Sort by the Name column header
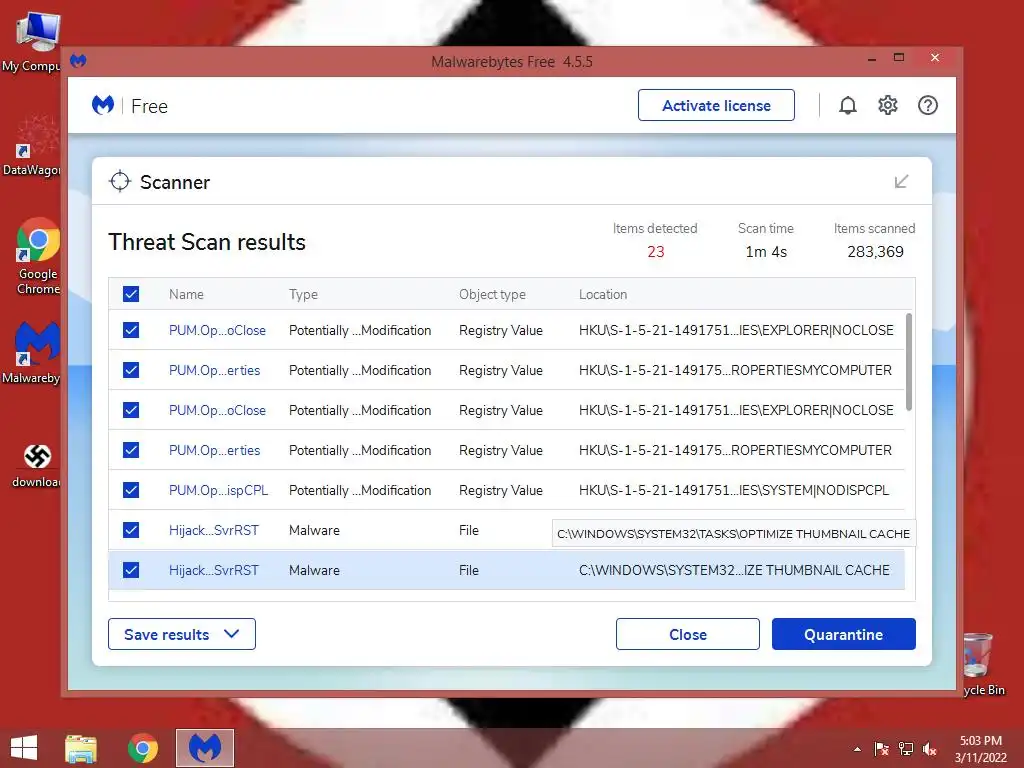Screen dimensions: 1024x768 click(x=186, y=295)
